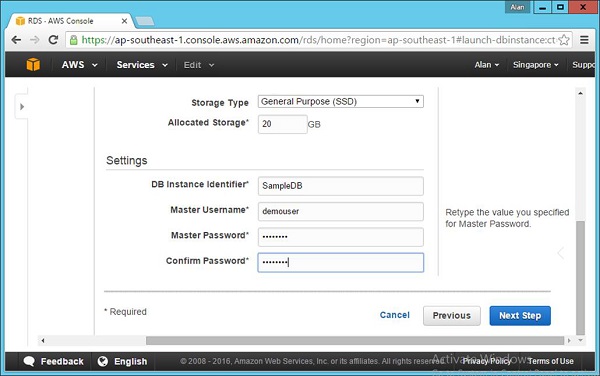Open the Chrome hamburger menu
Viewport: 600px width, 376px height.
point(584,40)
